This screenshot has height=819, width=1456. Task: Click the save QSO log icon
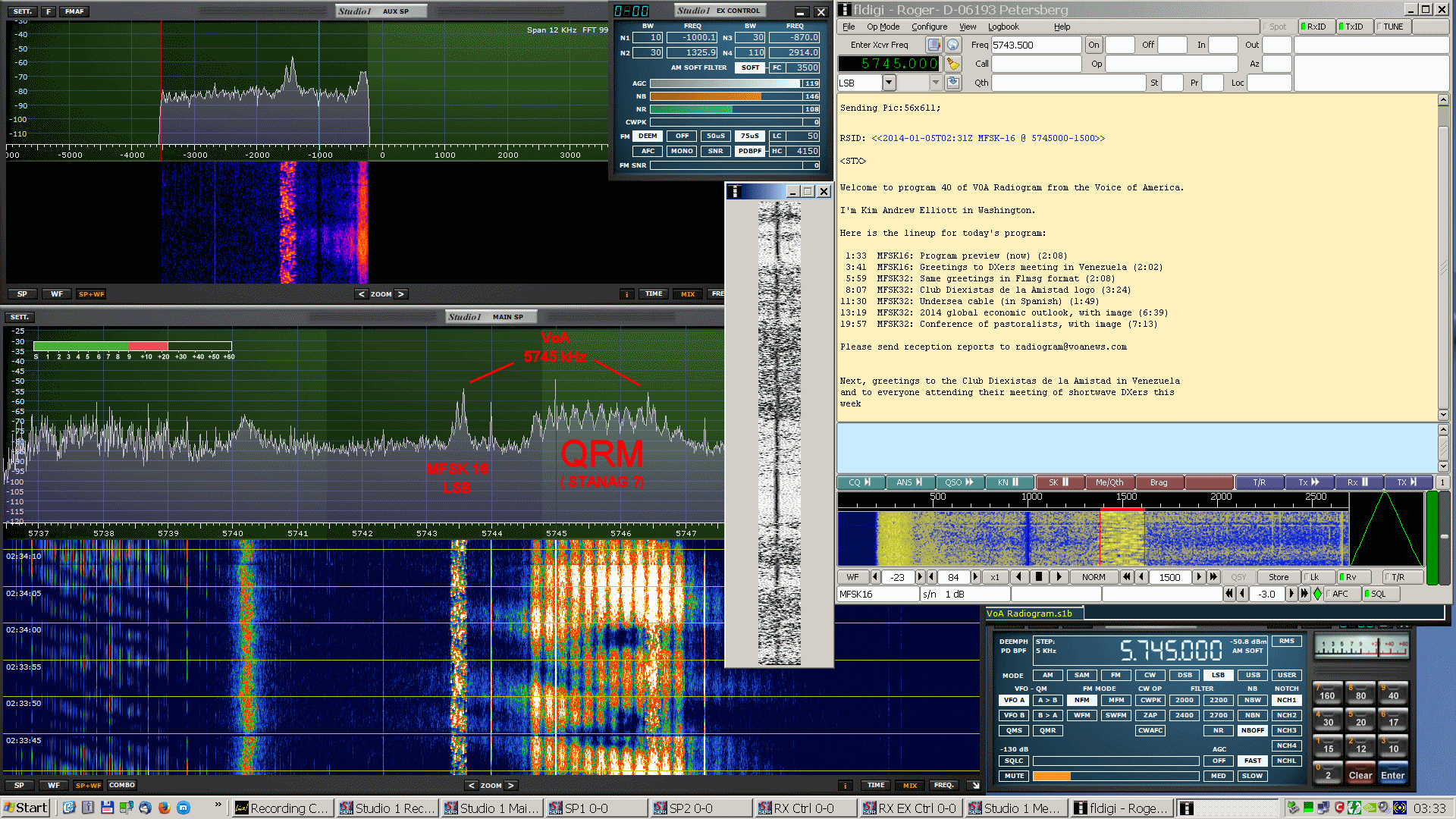(x=953, y=83)
